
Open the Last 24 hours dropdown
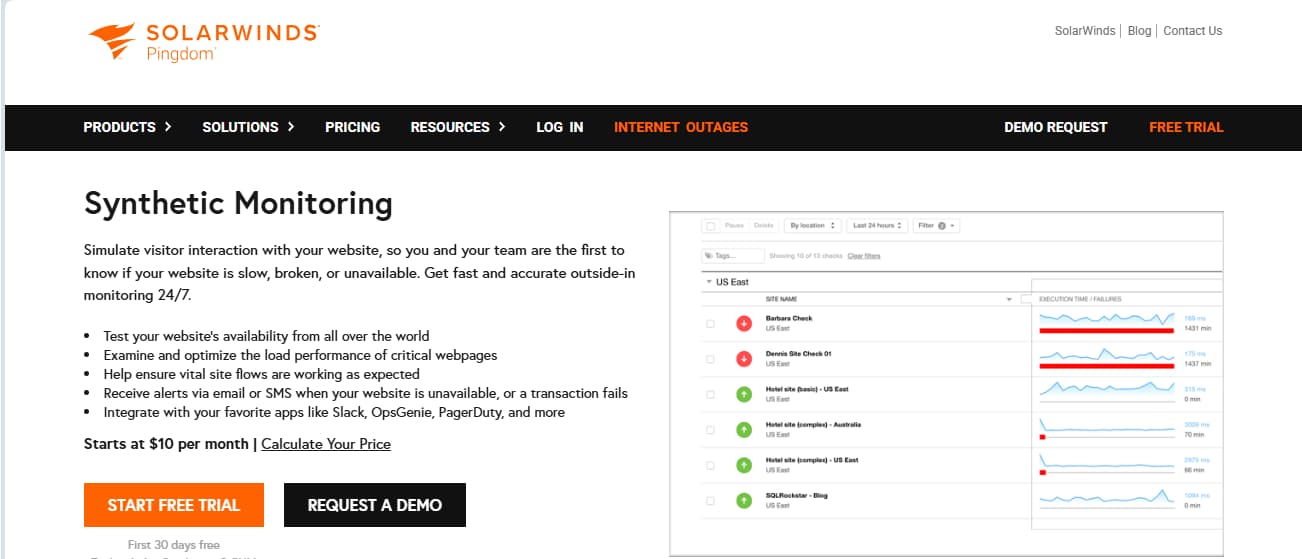pos(878,226)
